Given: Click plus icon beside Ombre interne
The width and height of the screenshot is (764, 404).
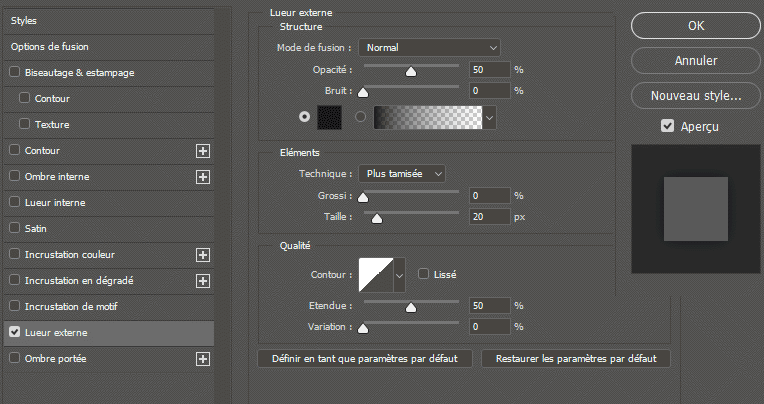Looking at the screenshot, I should tap(203, 177).
